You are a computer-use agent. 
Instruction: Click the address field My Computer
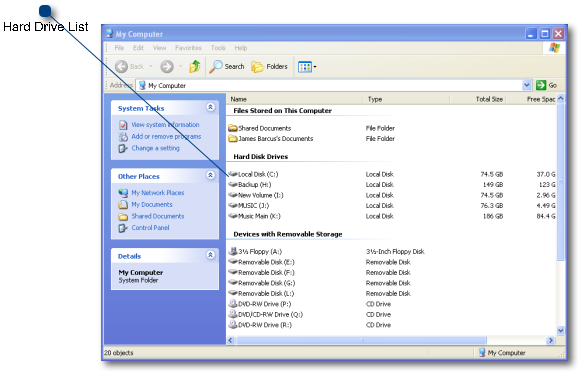pyautogui.click(x=329, y=85)
